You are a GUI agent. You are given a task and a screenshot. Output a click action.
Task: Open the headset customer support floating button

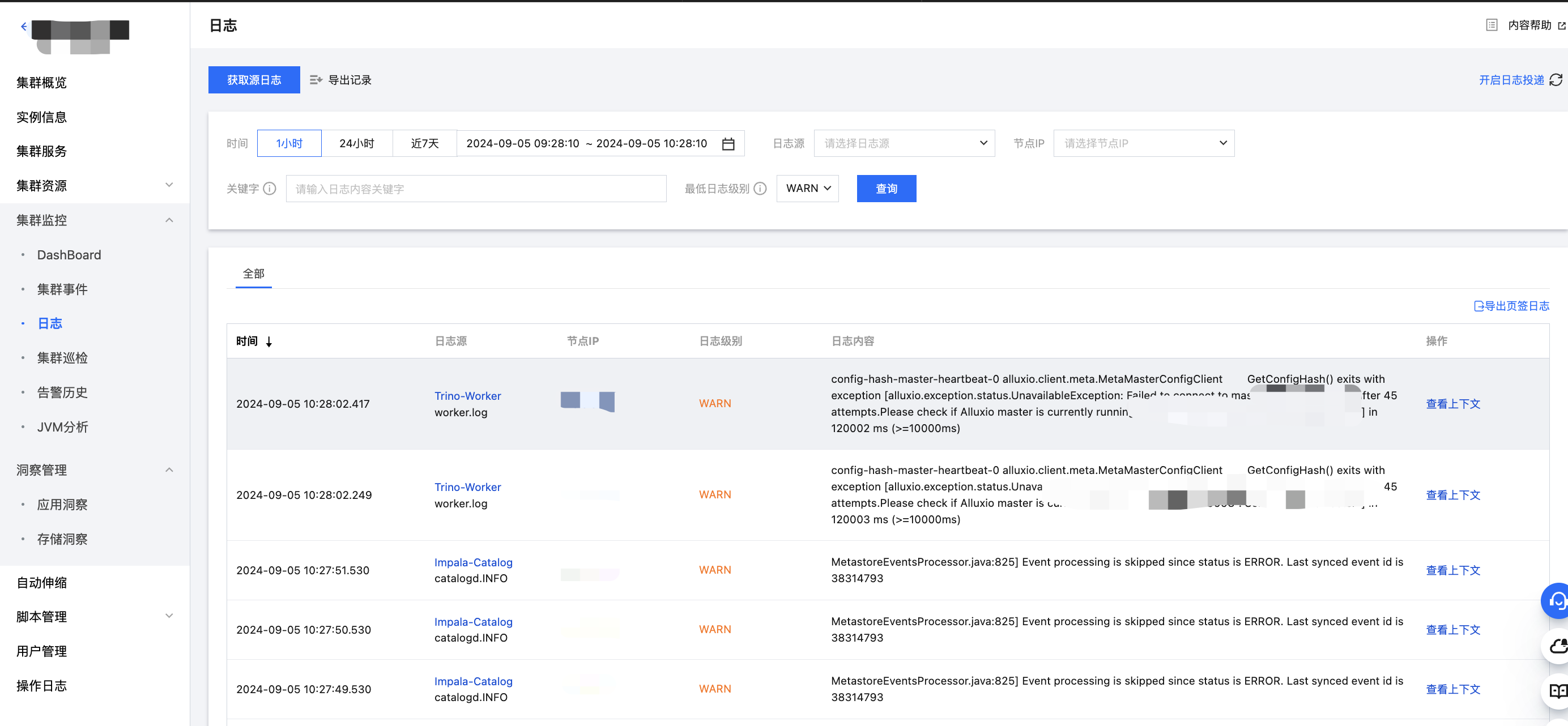tap(1557, 601)
